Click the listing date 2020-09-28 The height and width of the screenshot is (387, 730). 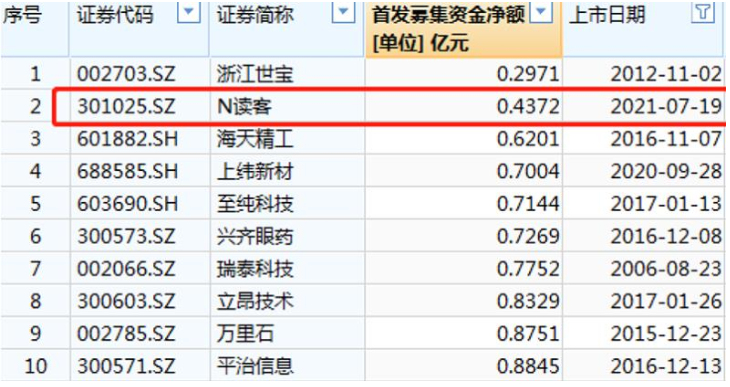point(666,171)
